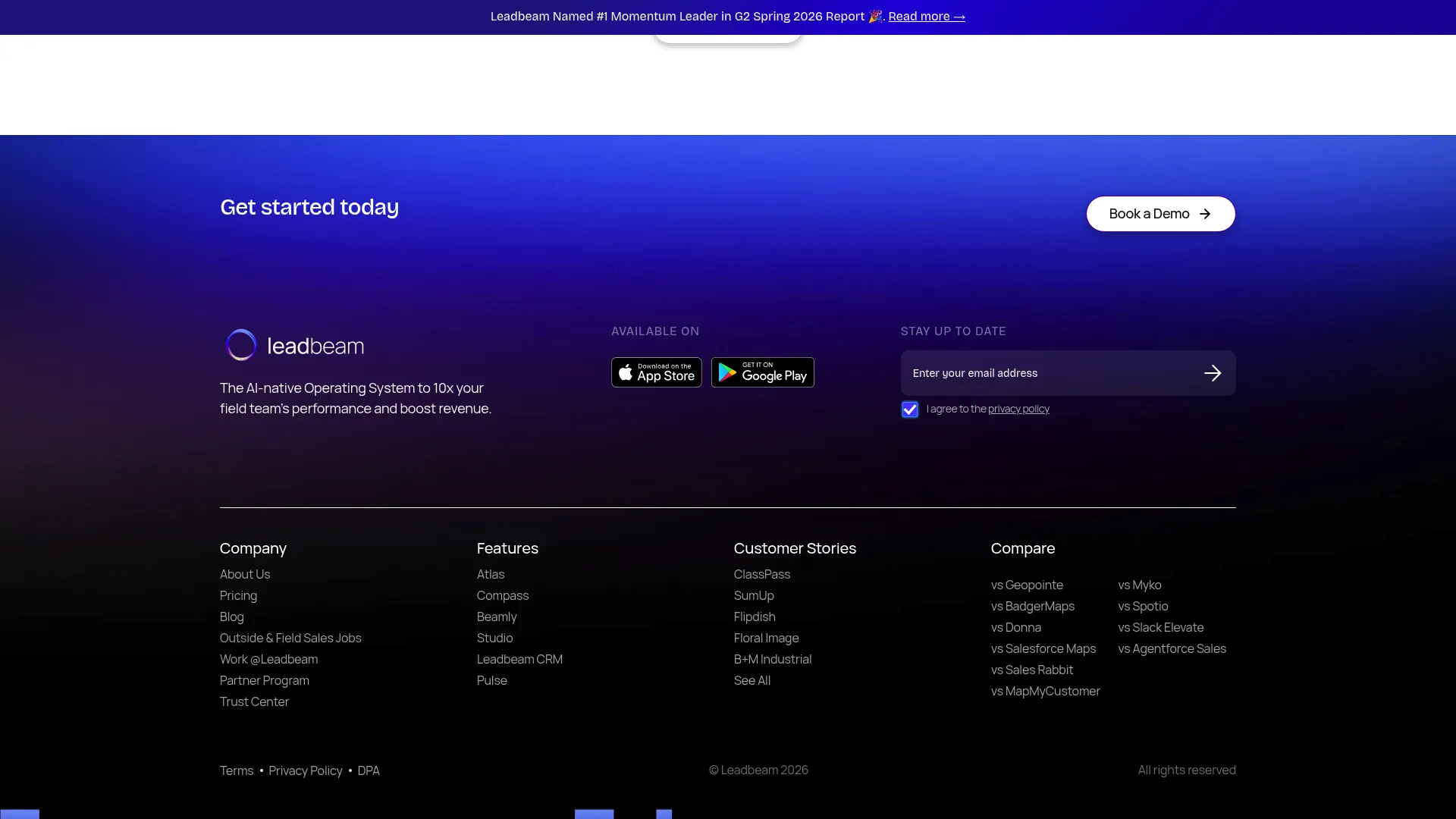The width and height of the screenshot is (1456, 819).
Task: Open Work @Leadbeam careers link
Action: [268, 660]
